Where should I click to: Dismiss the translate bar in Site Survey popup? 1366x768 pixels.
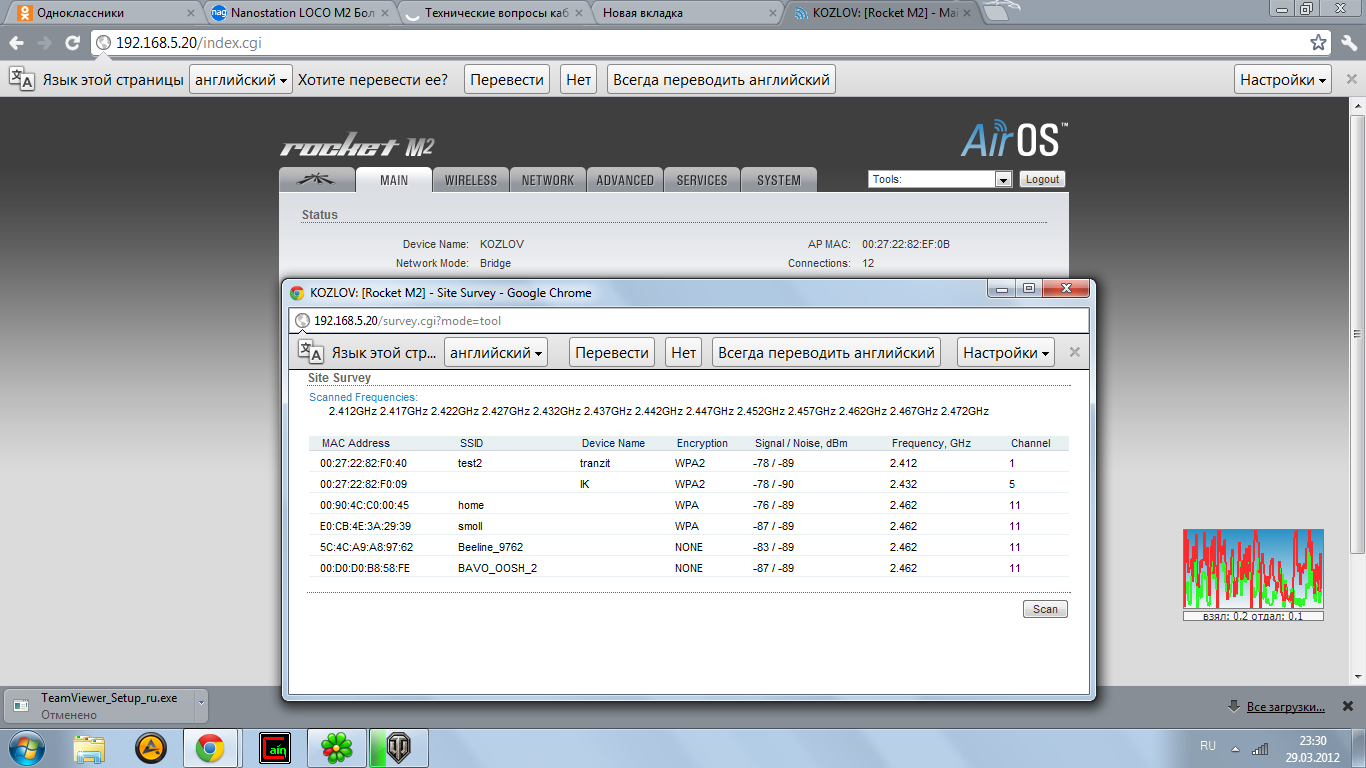point(1075,352)
